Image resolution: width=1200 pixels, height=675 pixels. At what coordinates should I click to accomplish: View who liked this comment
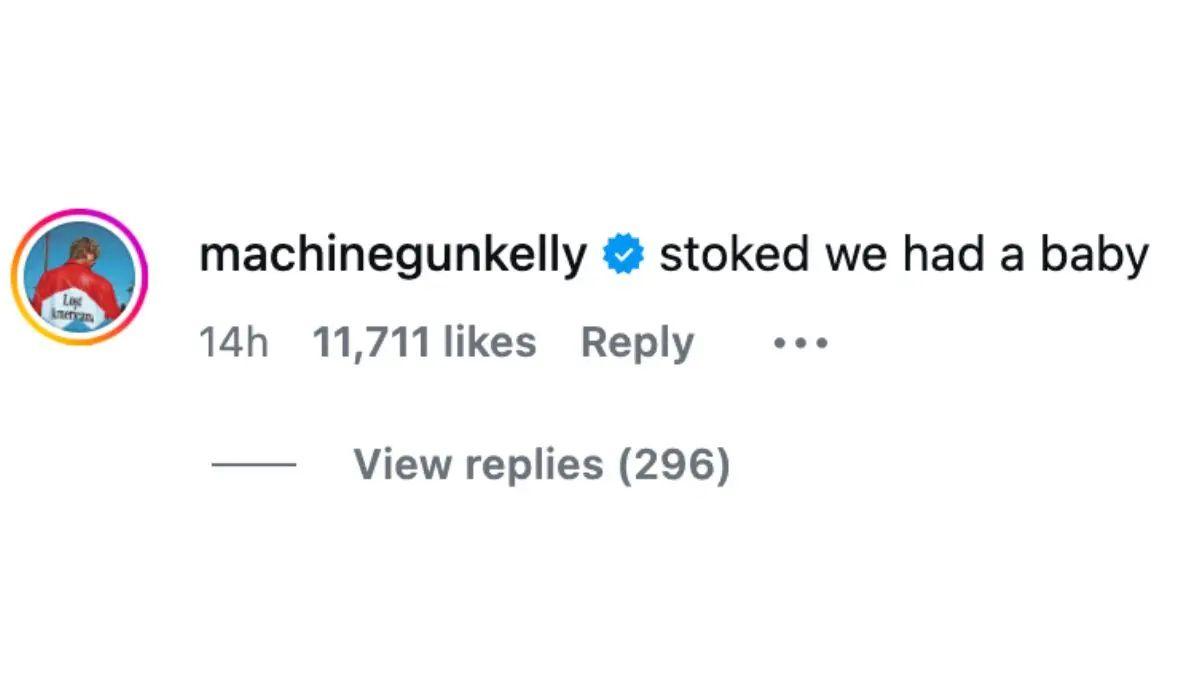coord(425,341)
